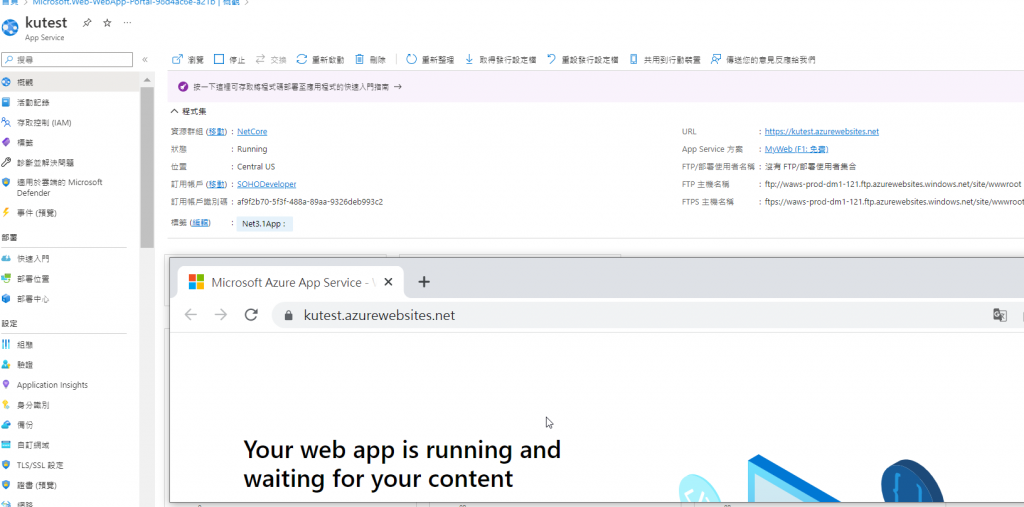Select the FTPS hostname text
Image resolution: width=1024 pixels, height=507 pixels.
[894, 202]
